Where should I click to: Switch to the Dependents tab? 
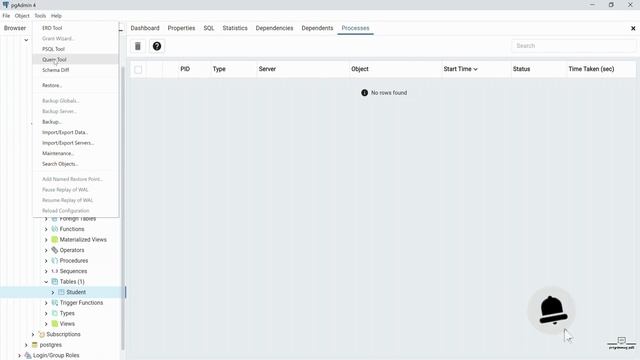click(317, 28)
